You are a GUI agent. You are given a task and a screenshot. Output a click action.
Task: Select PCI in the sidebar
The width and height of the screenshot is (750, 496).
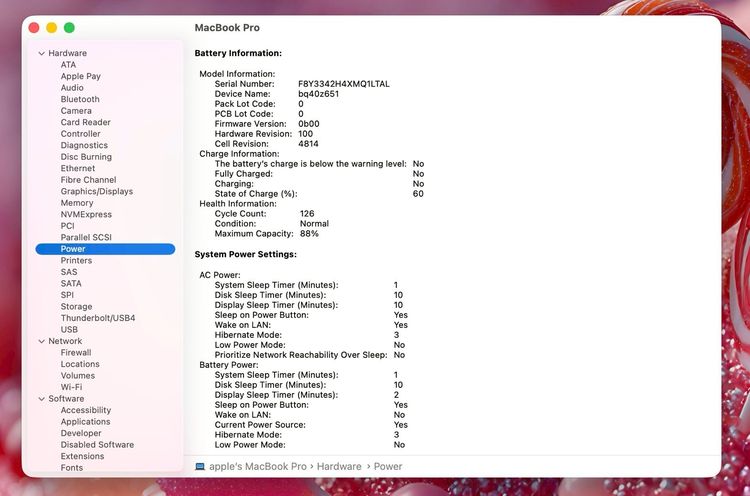67,226
